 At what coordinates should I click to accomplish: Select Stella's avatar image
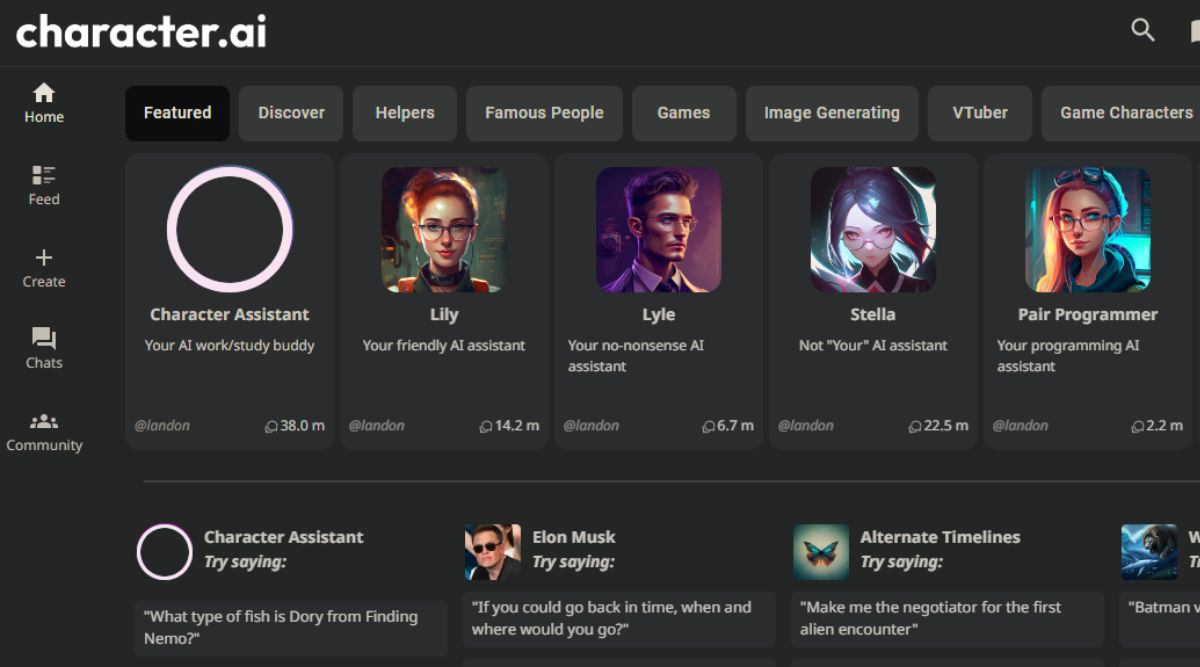(873, 230)
